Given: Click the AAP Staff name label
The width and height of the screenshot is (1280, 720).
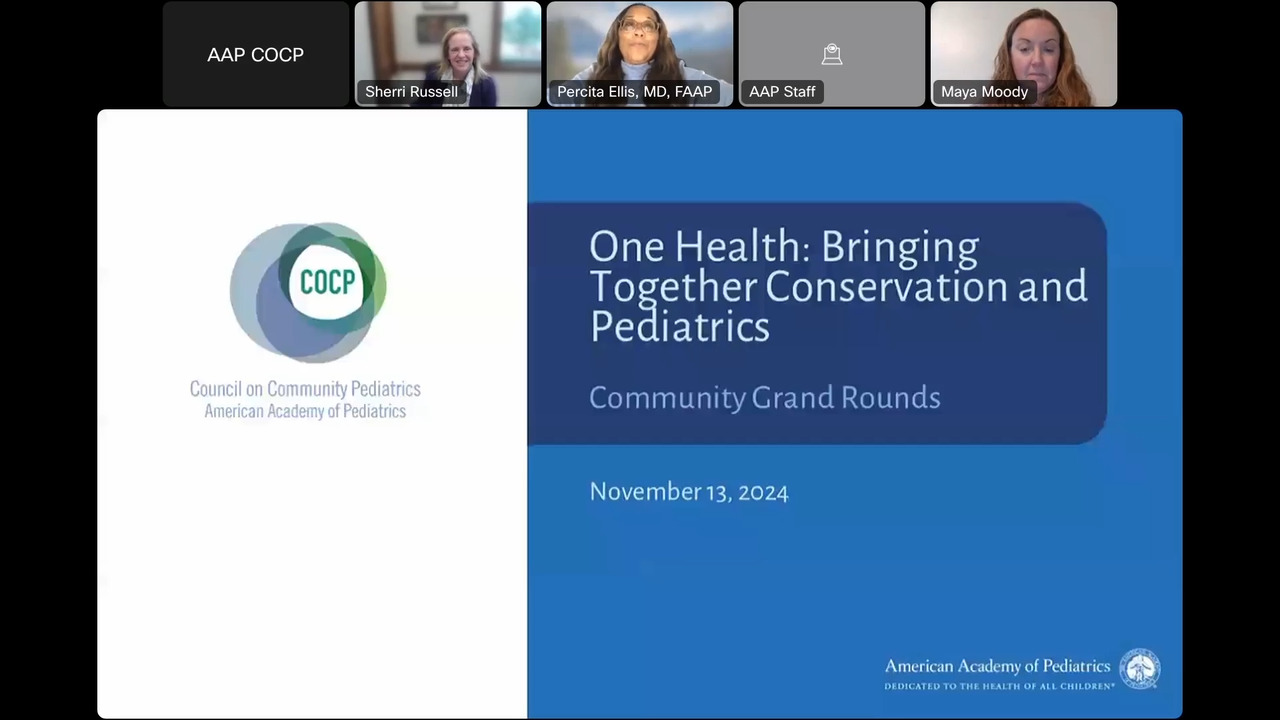Looking at the screenshot, I should pyautogui.click(x=782, y=92).
